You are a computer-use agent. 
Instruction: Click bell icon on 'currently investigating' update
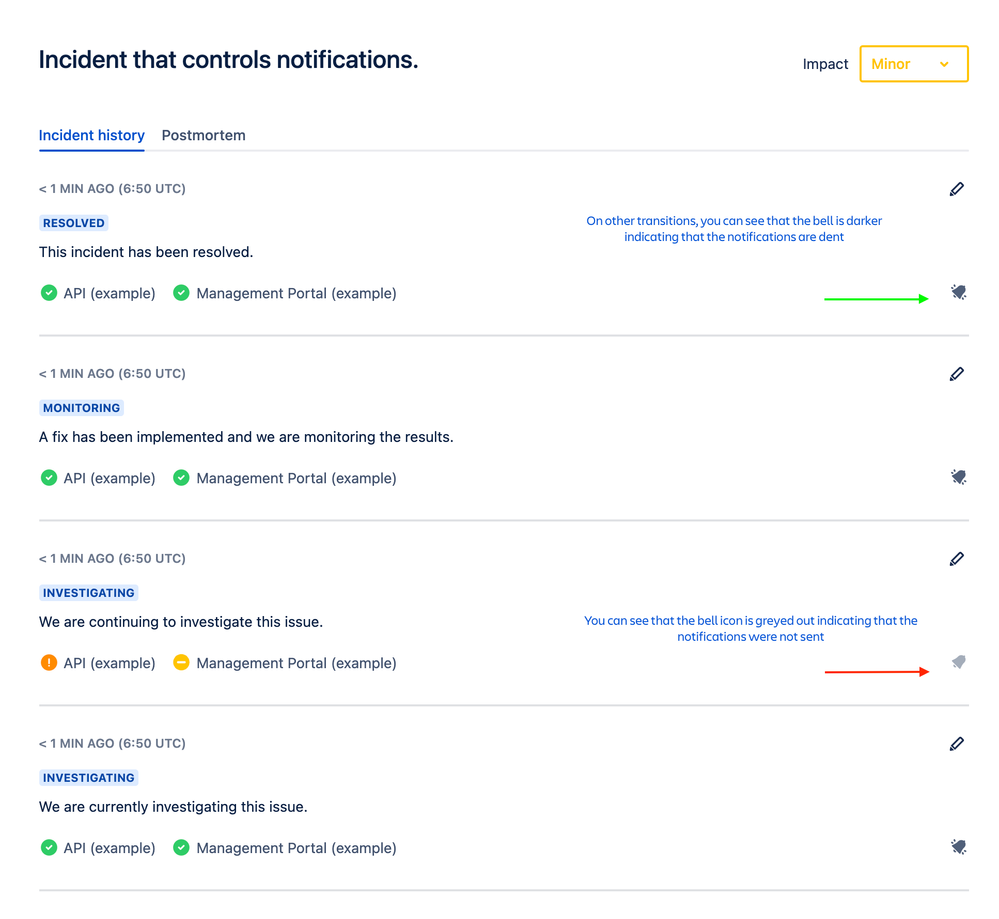(958, 848)
